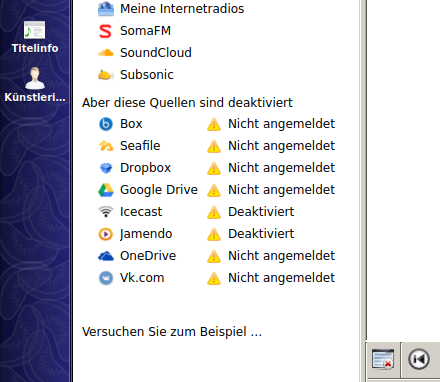Click the Meine Internetradios icon
This screenshot has height=382, width=440.
pos(106,9)
